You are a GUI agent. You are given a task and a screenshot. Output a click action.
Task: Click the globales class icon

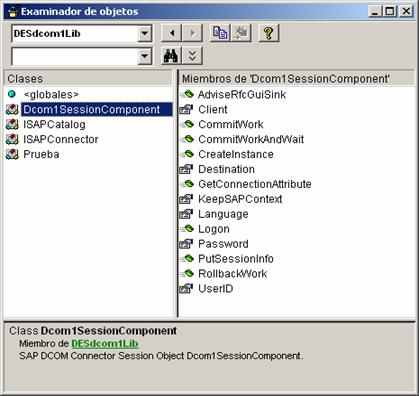(12, 94)
